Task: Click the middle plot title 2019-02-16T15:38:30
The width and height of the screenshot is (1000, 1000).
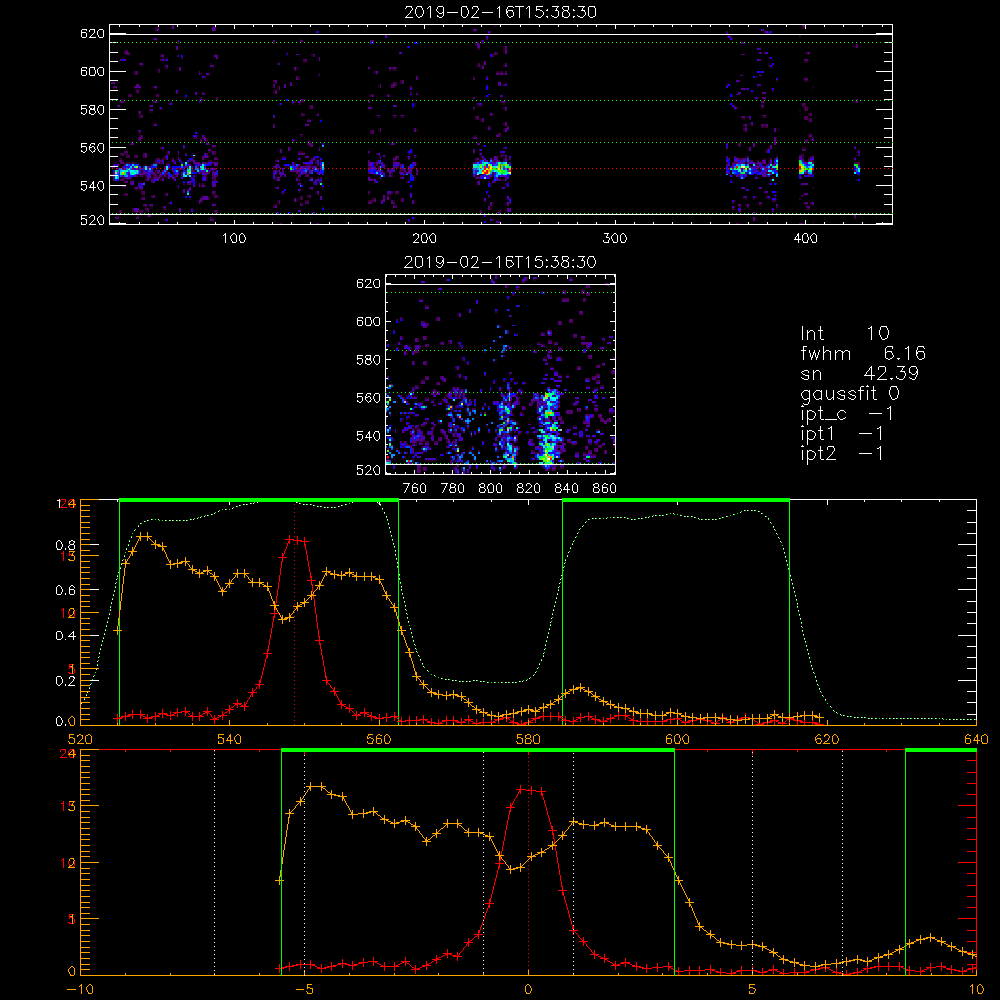Action: [501, 262]
